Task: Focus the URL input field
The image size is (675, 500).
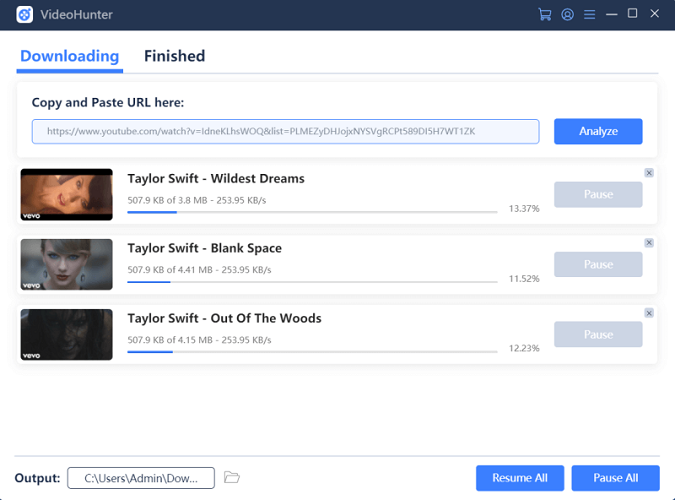Action: pyautogui.click(x=285, y=131)
